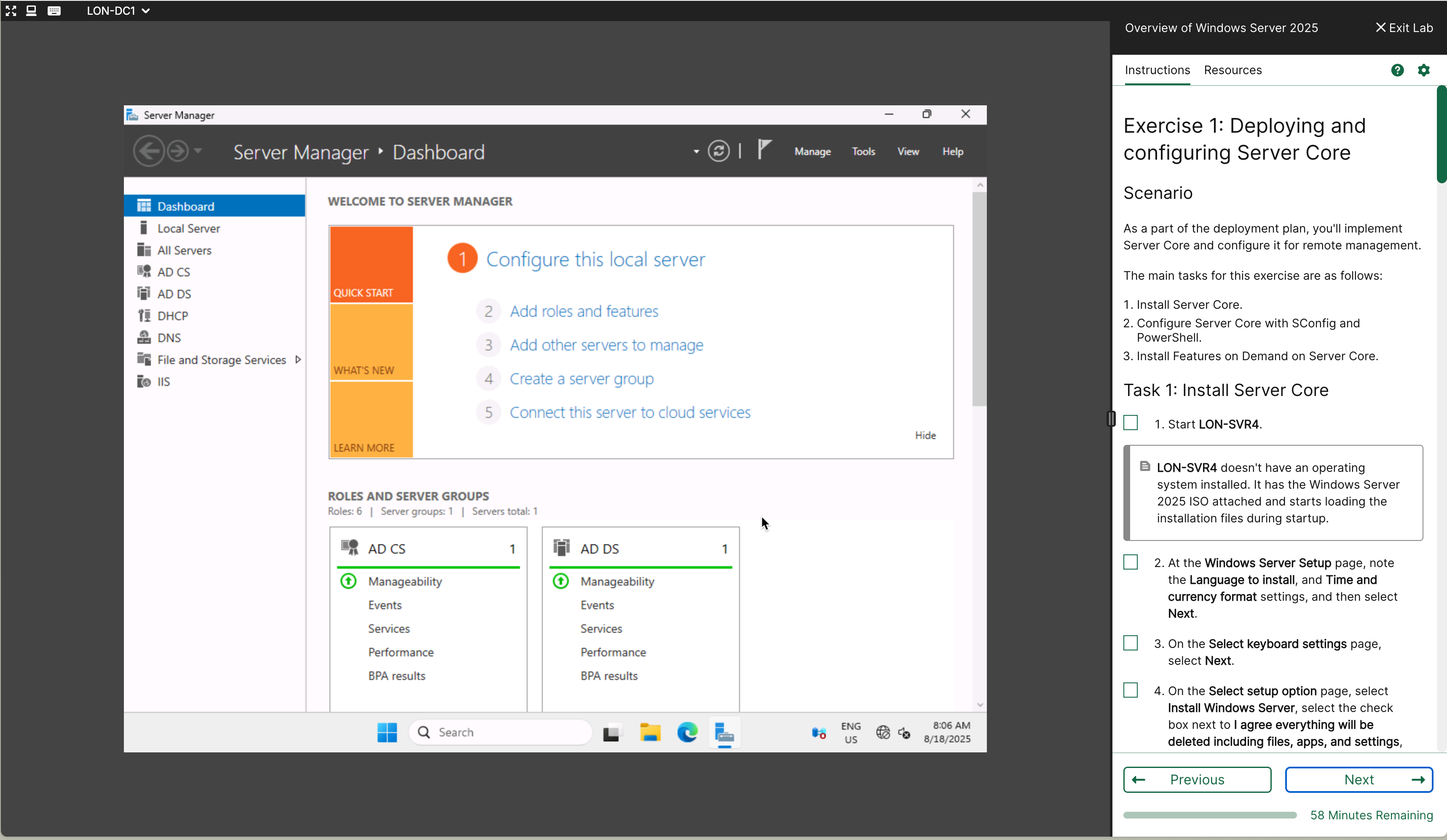
Task: Select the LEARN MORE tile
Action: coord(371,419)
